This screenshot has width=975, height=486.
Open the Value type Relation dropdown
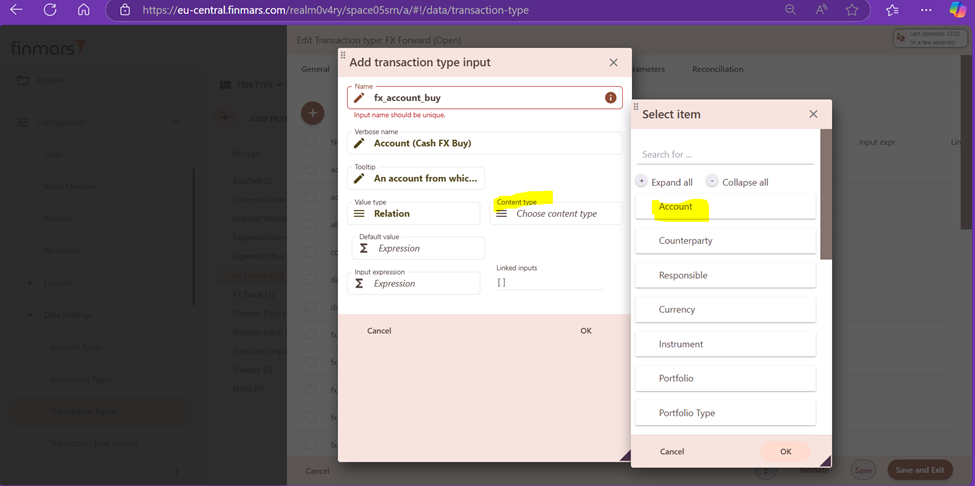tap(414, 213)
